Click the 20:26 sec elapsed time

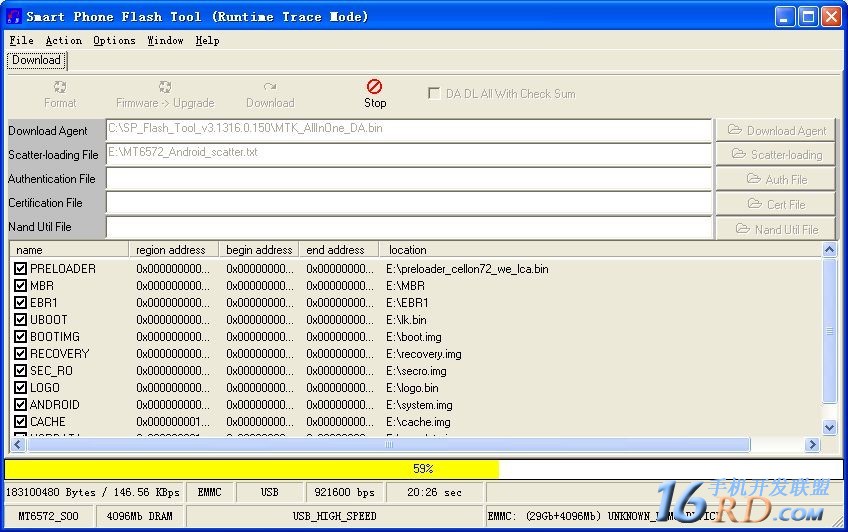tap(434, 492)
